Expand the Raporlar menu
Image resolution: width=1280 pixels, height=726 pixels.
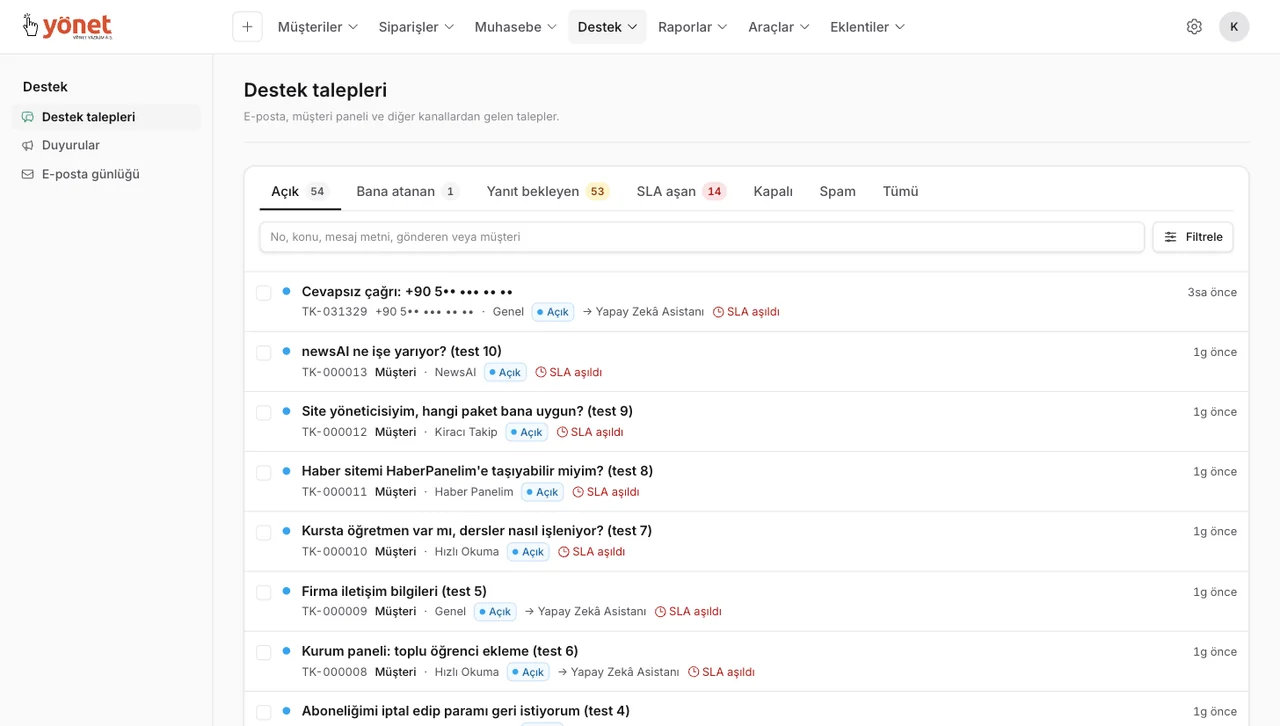point(693,27)
